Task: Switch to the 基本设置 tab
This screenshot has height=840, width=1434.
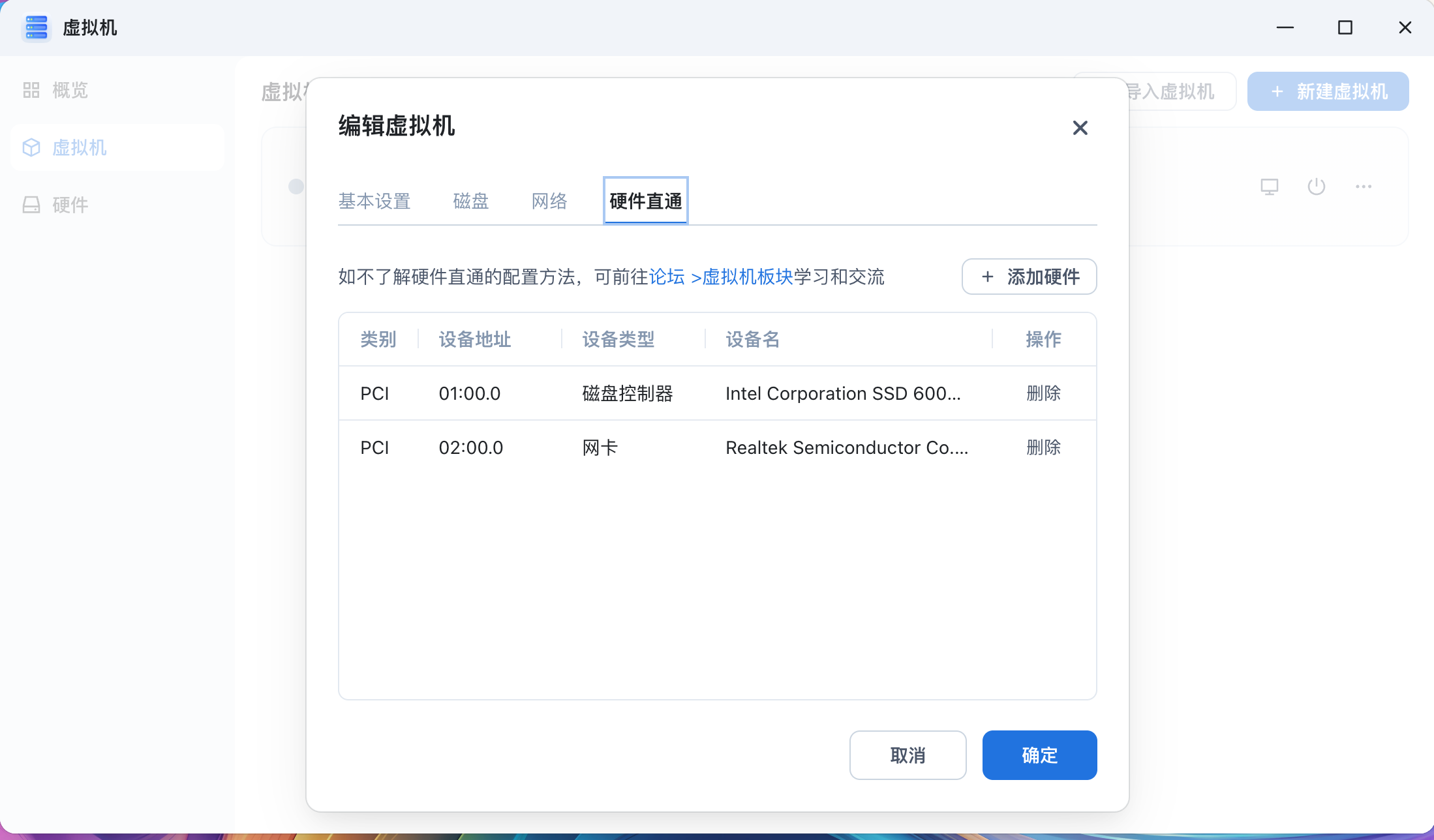Action: (x=374, y=201)
